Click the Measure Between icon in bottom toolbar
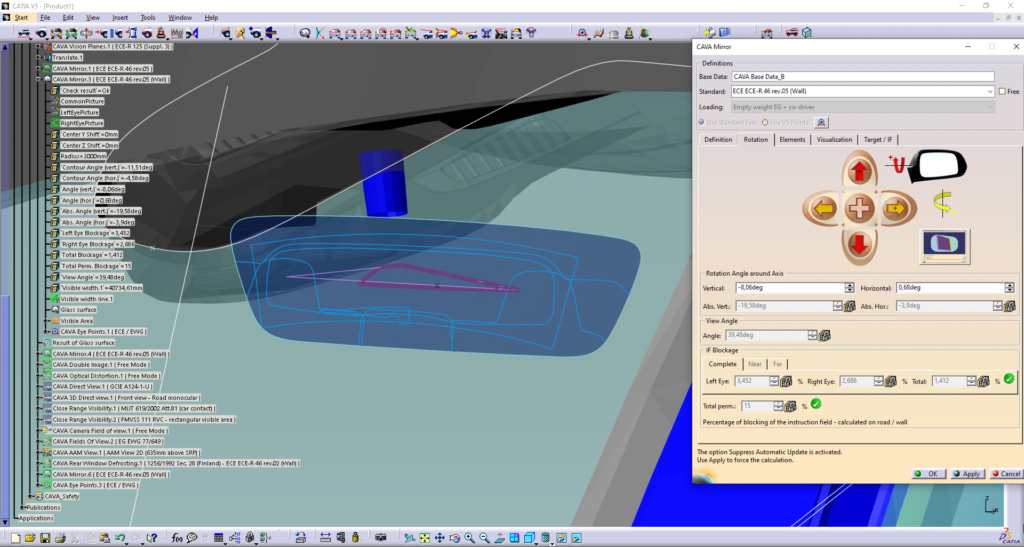Screen dimensions: 1024x547 click(325, 538)
